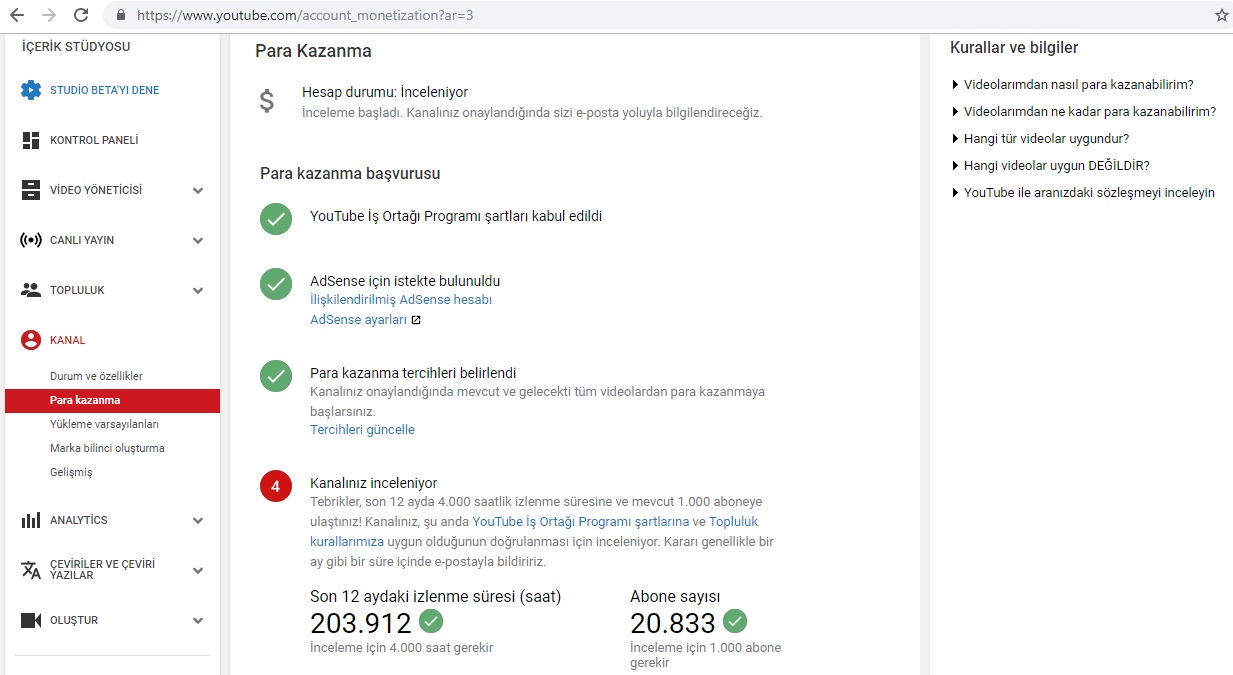This screenshot has width=1233, height=675.
Task: Click the Para kazanma başvurusu heading
Action: click(350, 174)
